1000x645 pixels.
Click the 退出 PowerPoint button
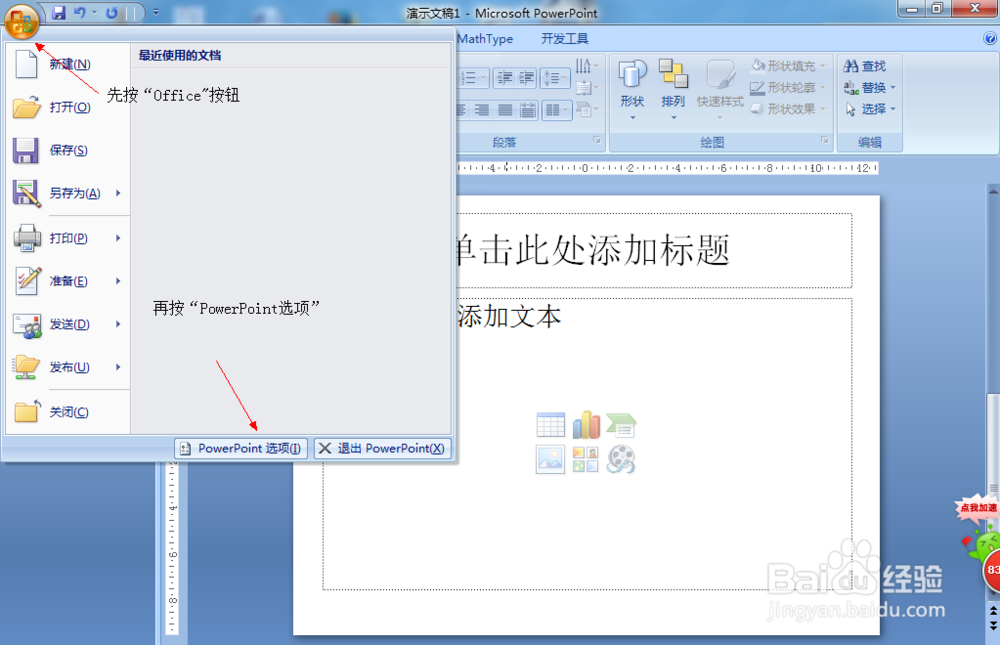coord(383,449)
